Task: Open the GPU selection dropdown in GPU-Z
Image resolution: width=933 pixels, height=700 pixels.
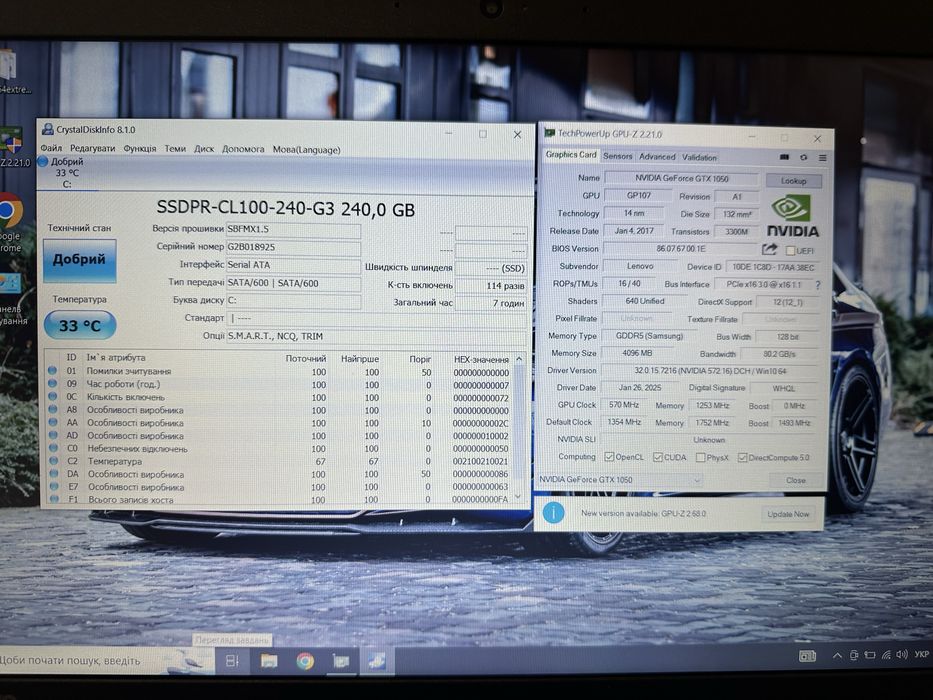Action: click(619, 480)
